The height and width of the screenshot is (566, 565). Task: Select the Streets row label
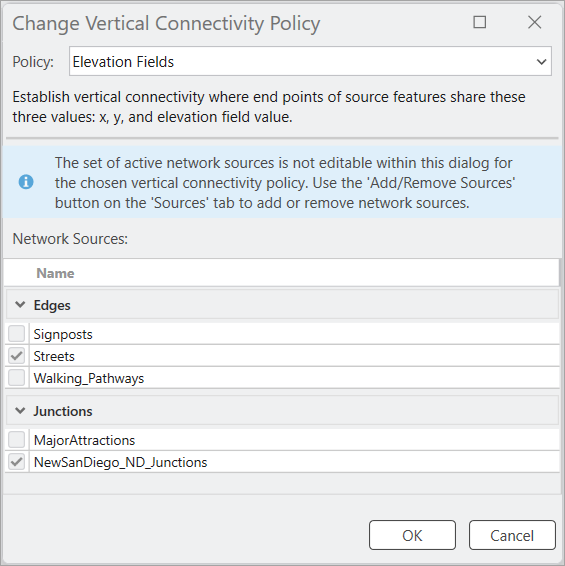[54, 356]
